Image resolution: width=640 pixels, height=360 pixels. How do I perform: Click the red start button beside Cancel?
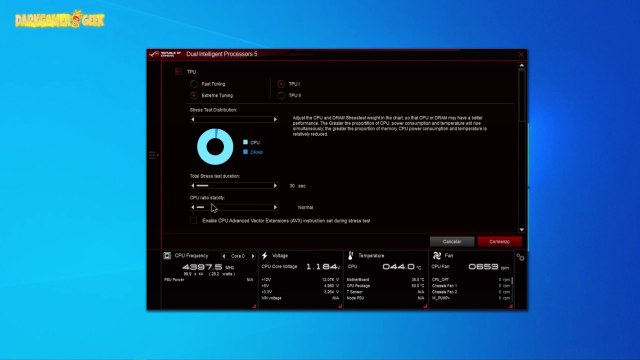click(499, 242)
